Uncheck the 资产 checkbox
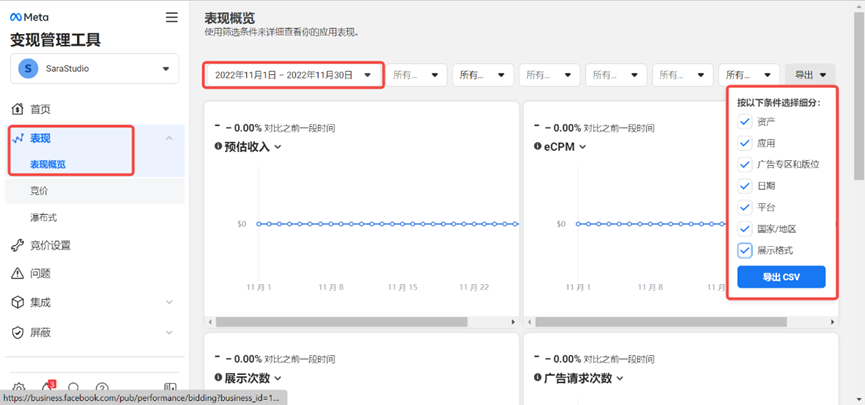Viewport: 865px width, 405px height. [x=744, y=121]
